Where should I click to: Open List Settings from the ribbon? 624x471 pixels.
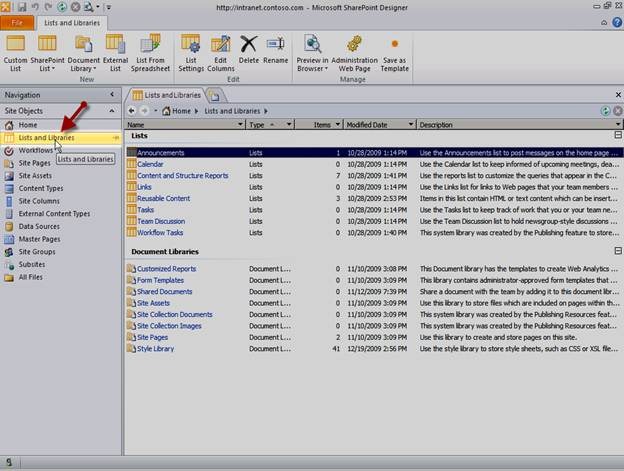coord(191,53)
